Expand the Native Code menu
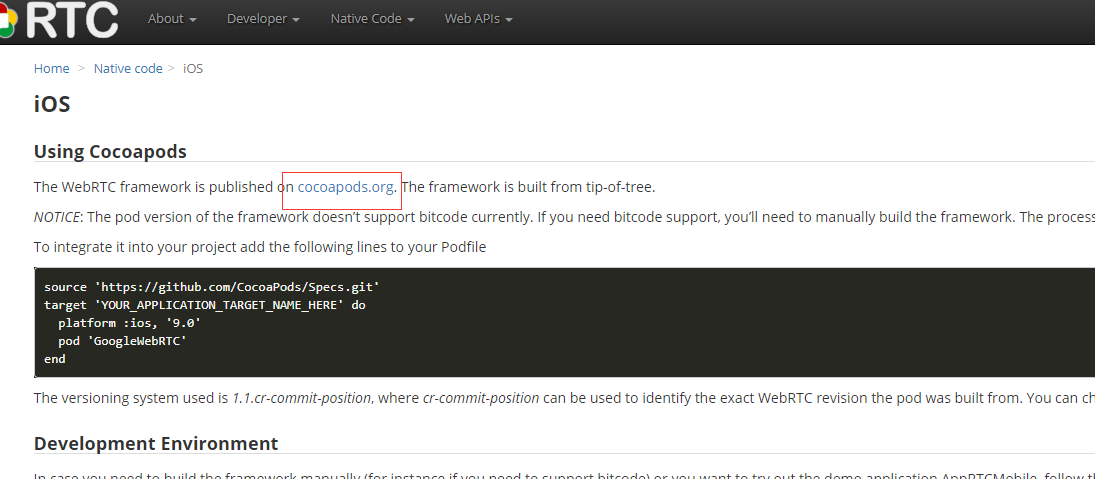 click(x=372, y=19)
